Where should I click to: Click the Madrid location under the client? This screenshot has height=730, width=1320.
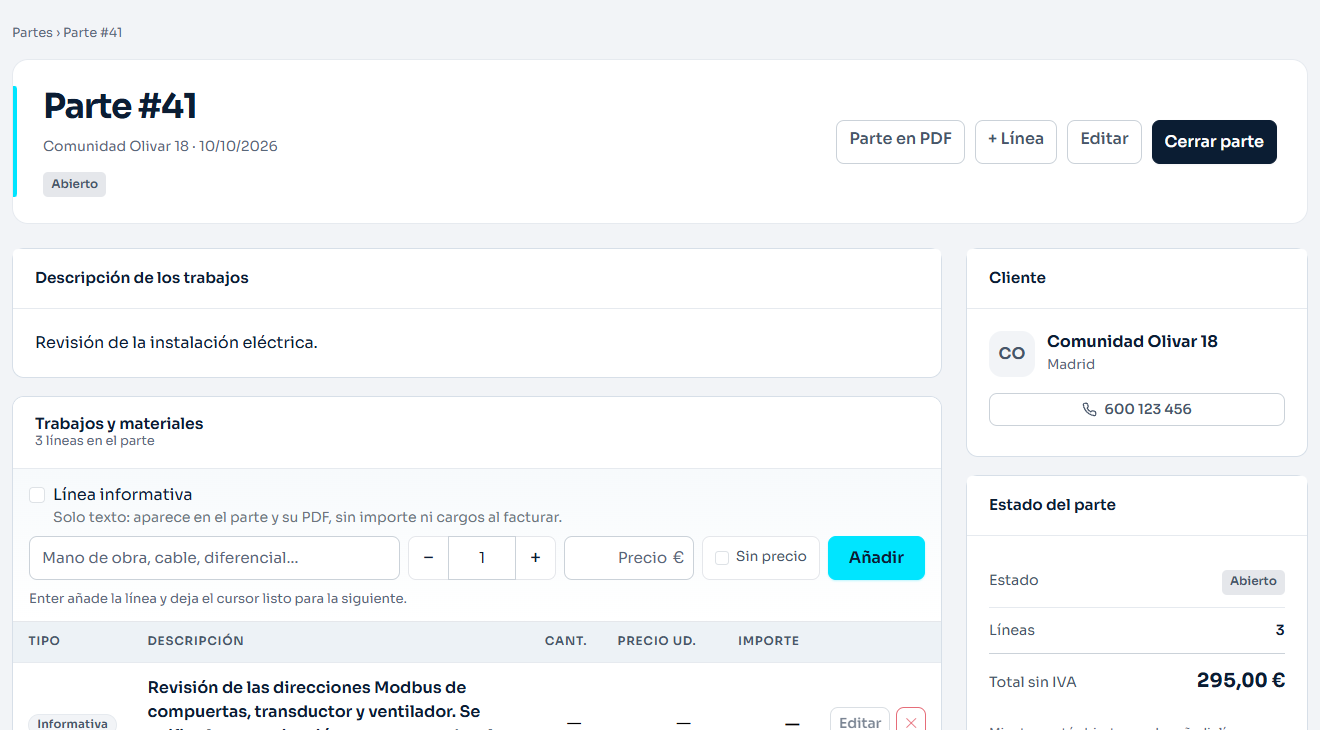(1071, 365)
